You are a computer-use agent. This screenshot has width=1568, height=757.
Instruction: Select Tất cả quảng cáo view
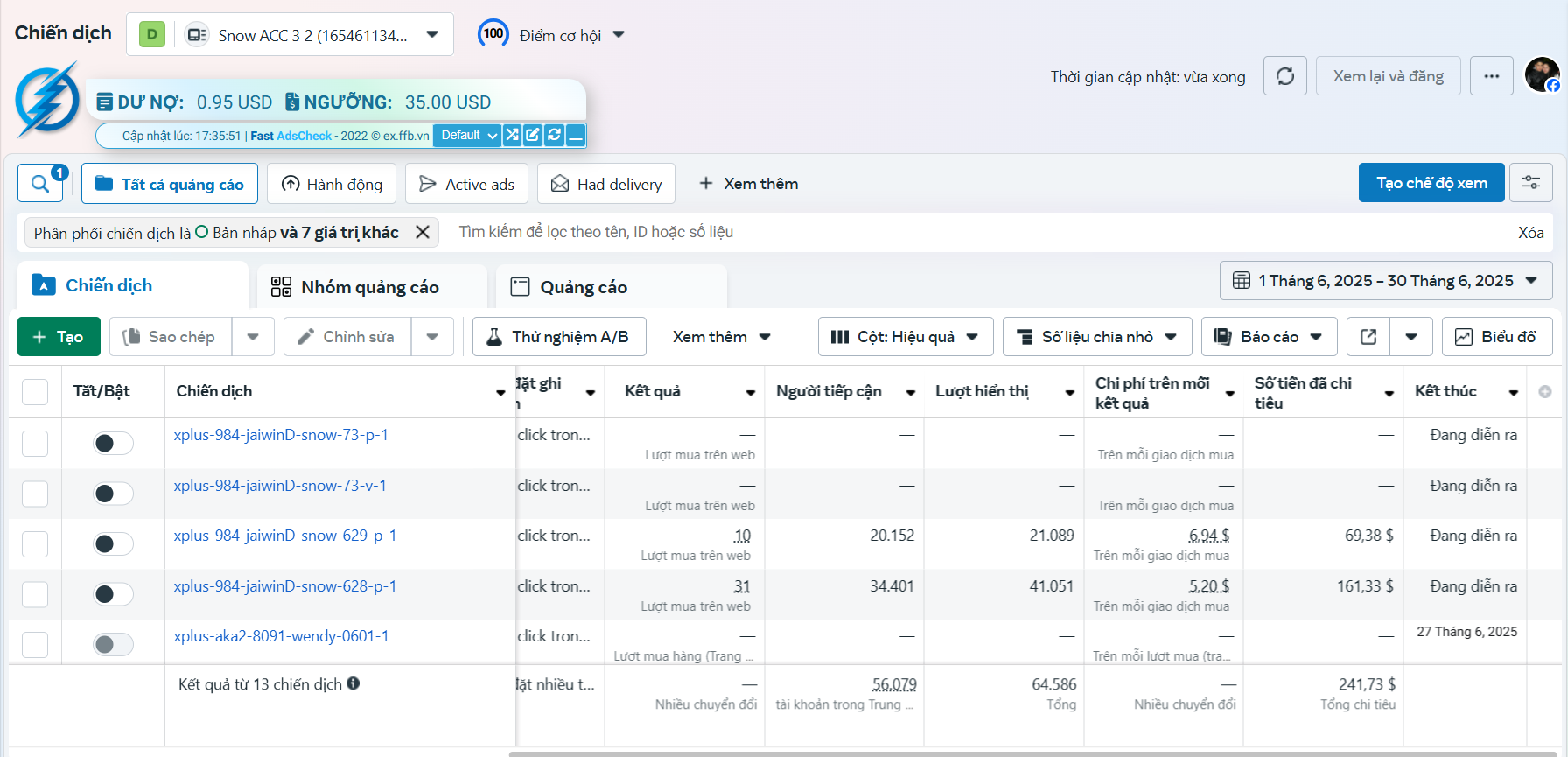tap(170, 184)
